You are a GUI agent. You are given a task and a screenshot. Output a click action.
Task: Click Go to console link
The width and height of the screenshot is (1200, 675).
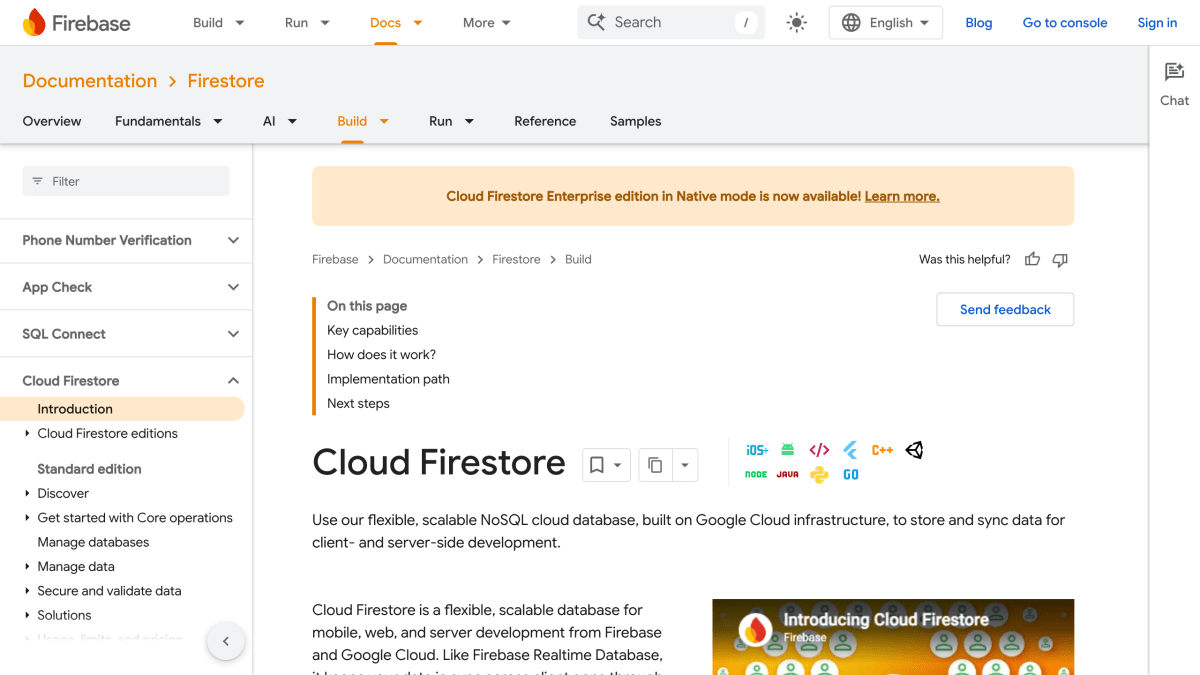point(1065,23)
